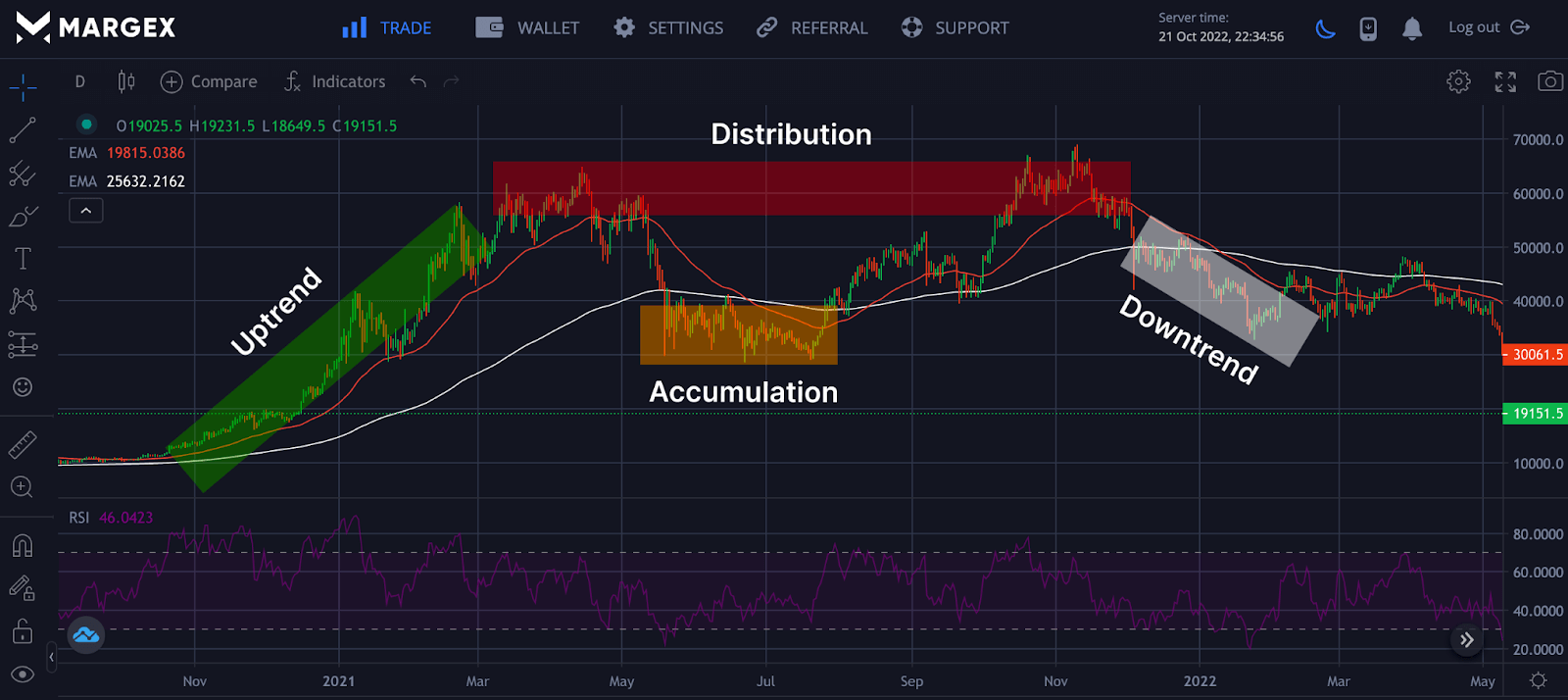Switch chart to fullscreen mode
Viewport: 1568px width, 700px height.
coord(1505,81)
